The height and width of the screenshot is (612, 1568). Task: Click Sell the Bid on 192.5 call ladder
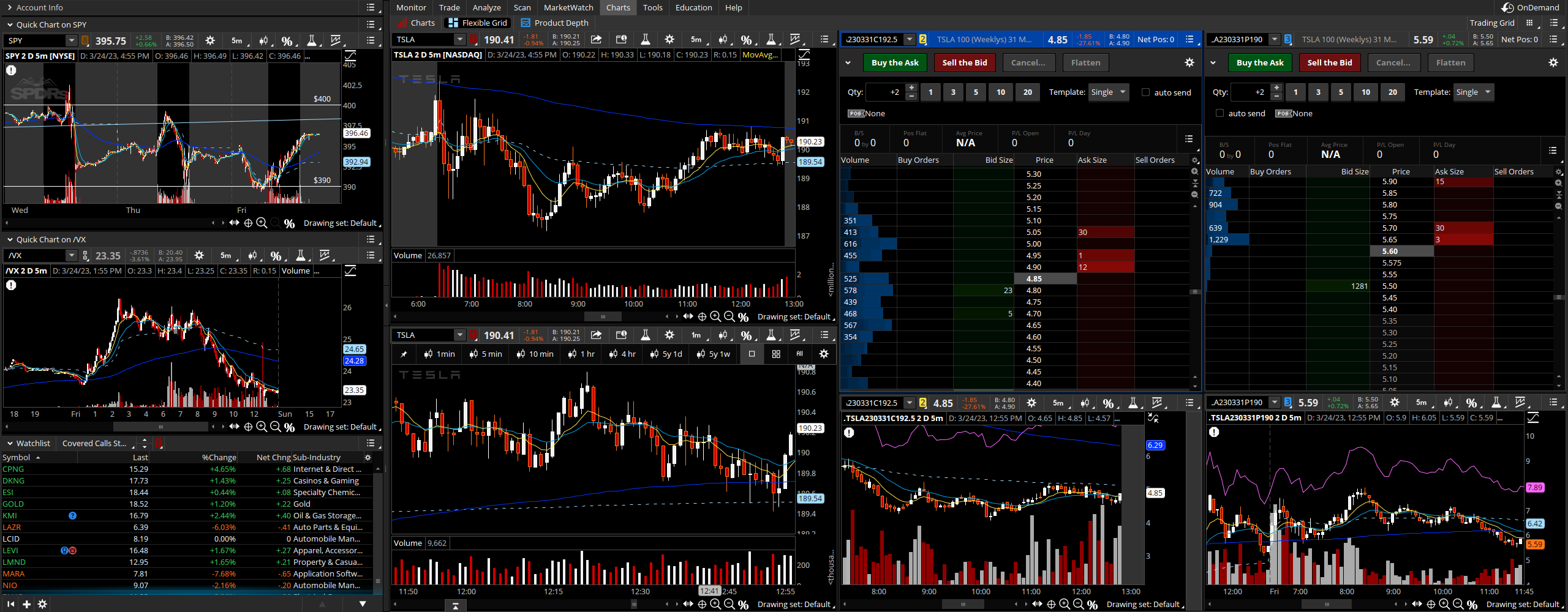965,62
